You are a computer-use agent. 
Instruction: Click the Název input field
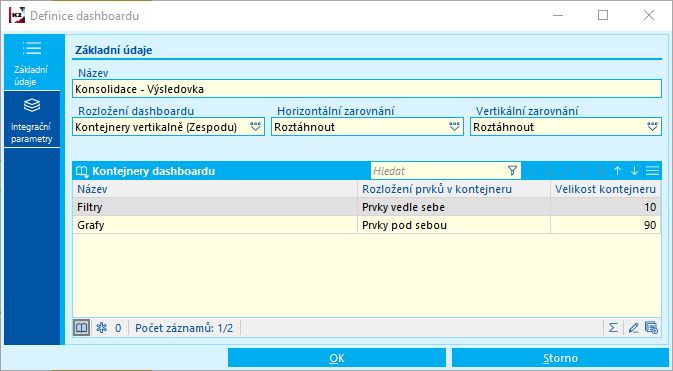tap(367, 89)
